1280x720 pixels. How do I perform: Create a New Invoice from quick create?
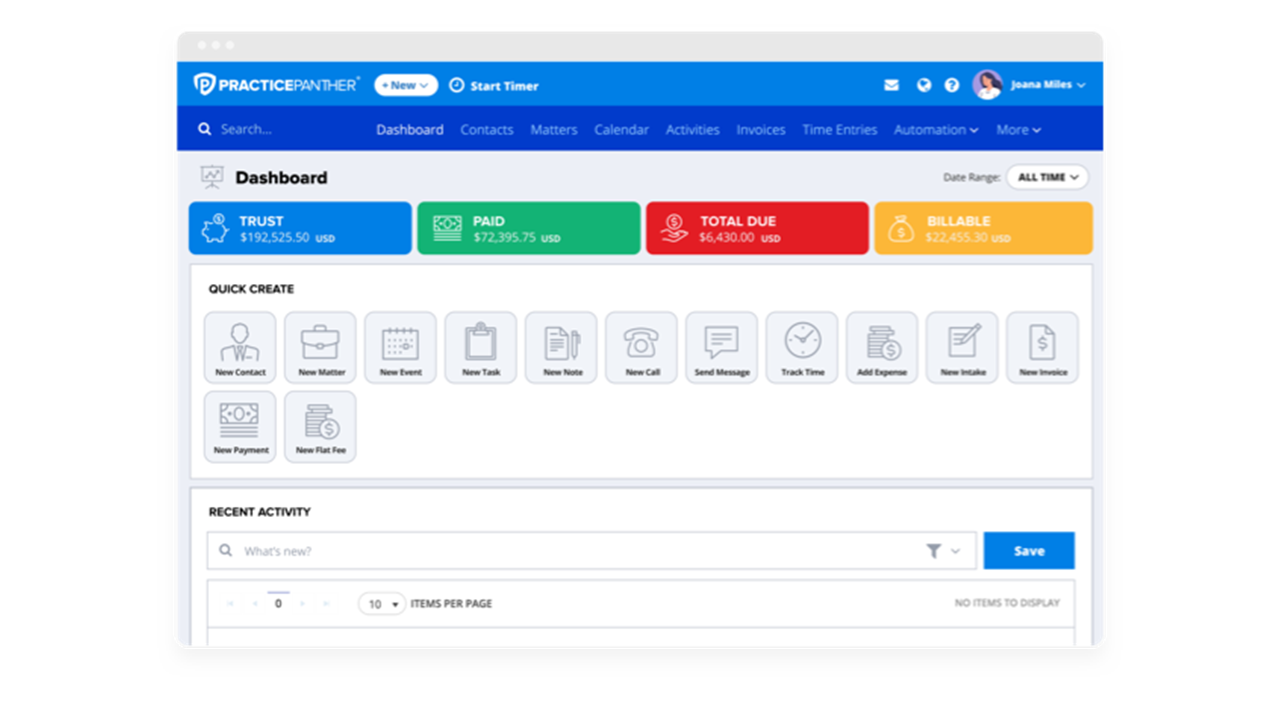(1042, 347)
